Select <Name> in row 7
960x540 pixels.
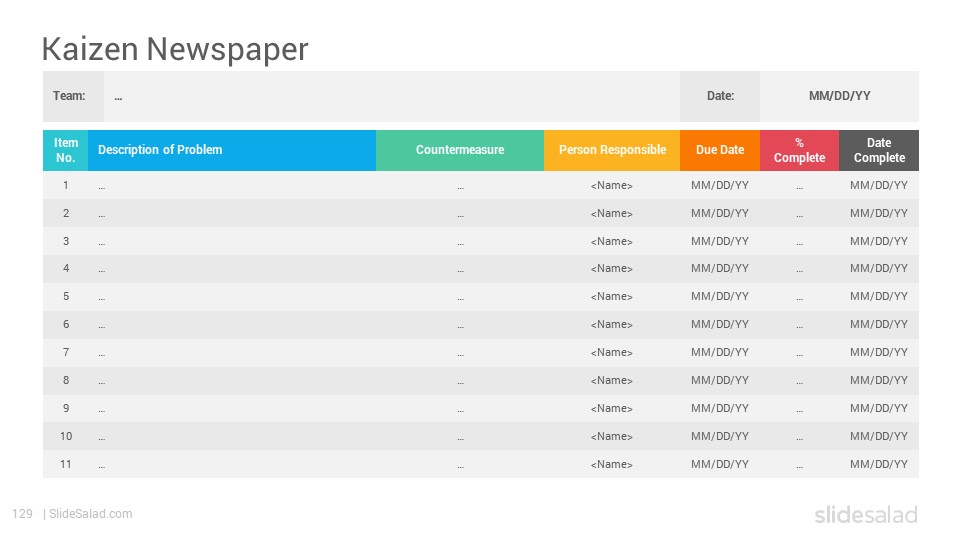[x=612, y=353]
